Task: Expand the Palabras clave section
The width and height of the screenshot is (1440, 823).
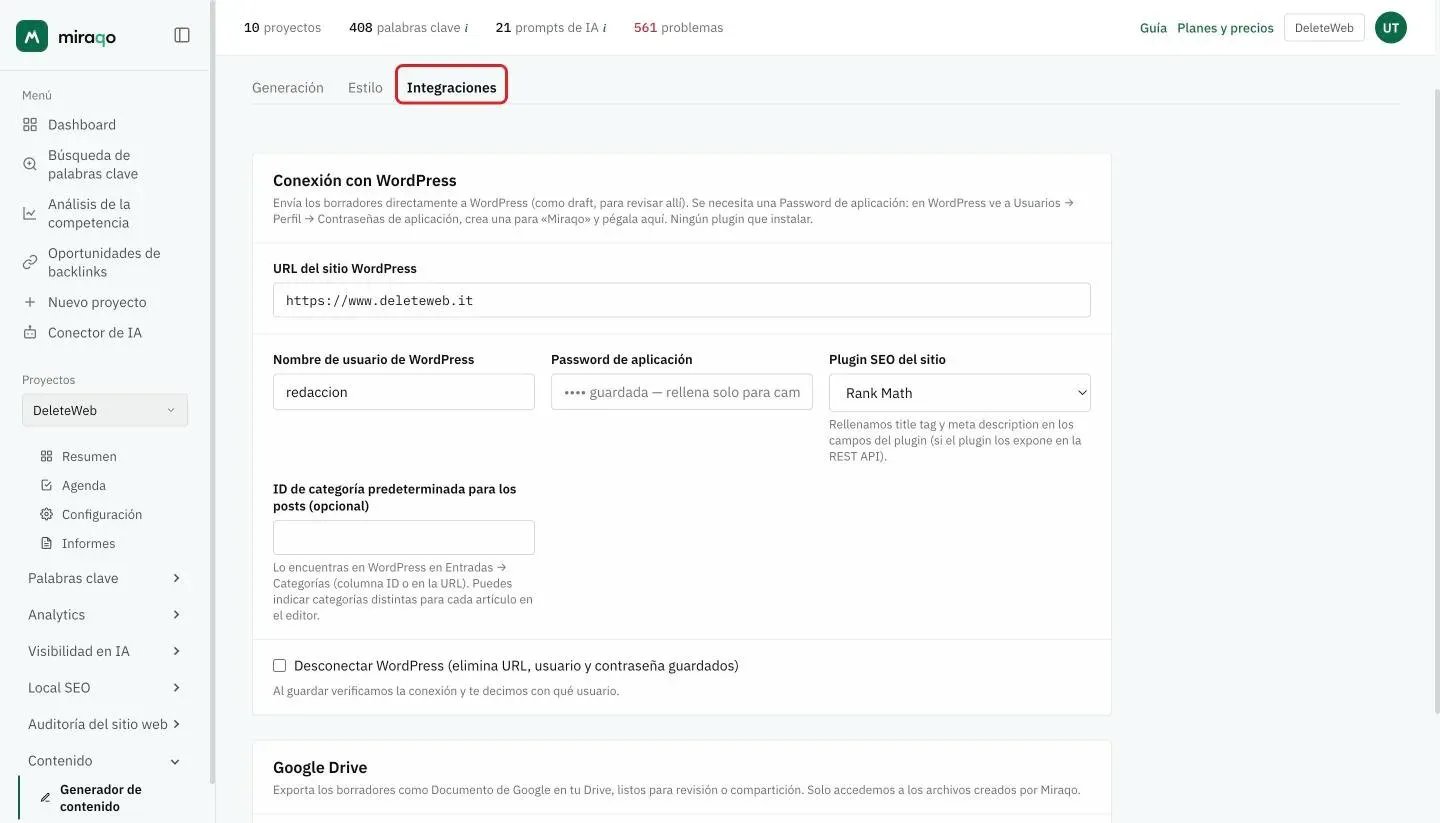Action: point(105,578)
